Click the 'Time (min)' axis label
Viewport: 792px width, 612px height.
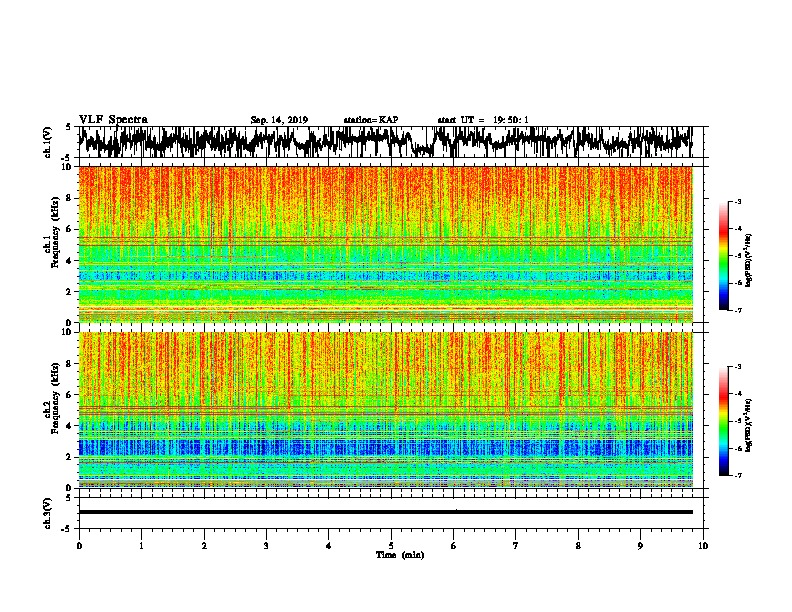pos(400,555)
